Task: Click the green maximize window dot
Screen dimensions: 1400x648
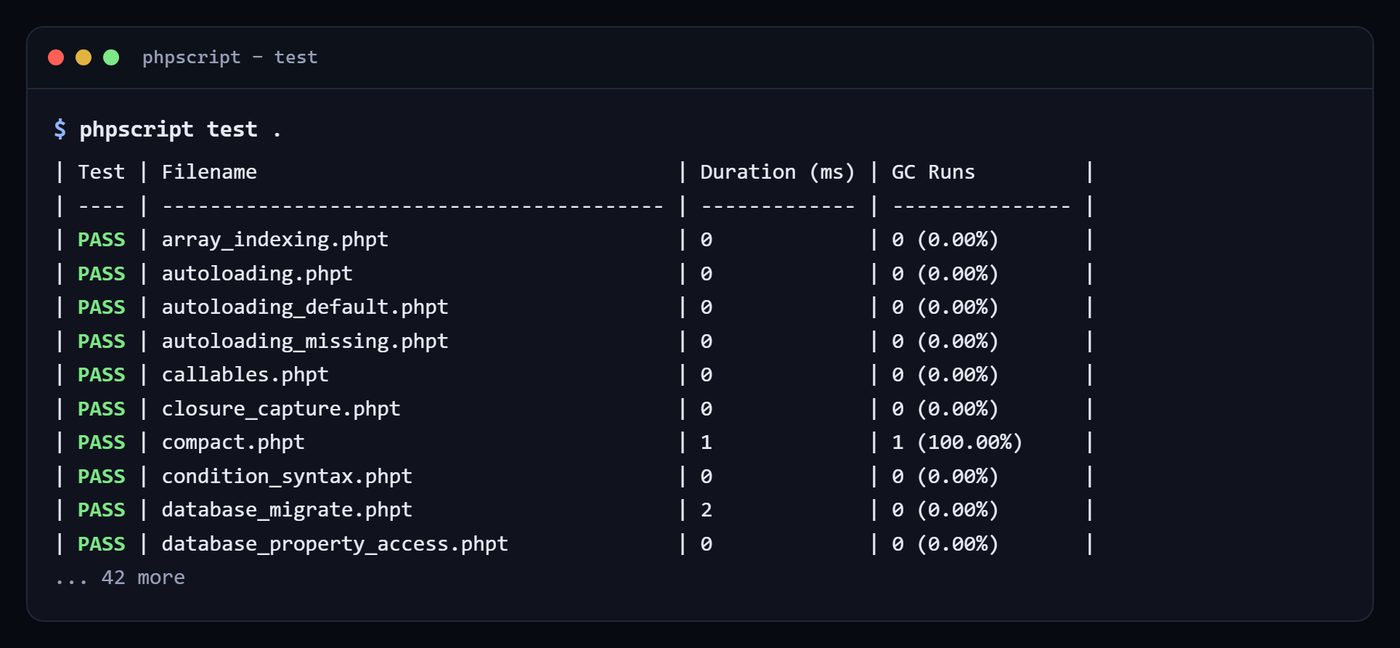Action: tap(111, 57)
